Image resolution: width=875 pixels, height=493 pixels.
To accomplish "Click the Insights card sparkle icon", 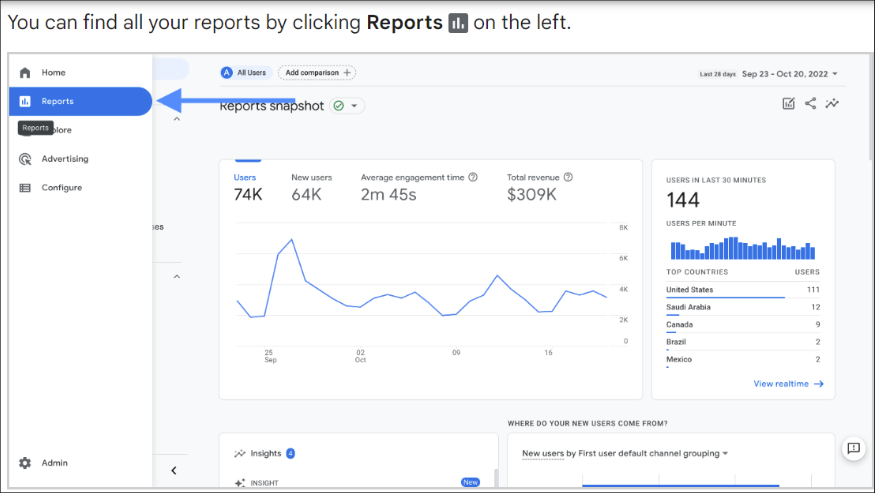I will point(240,453).
